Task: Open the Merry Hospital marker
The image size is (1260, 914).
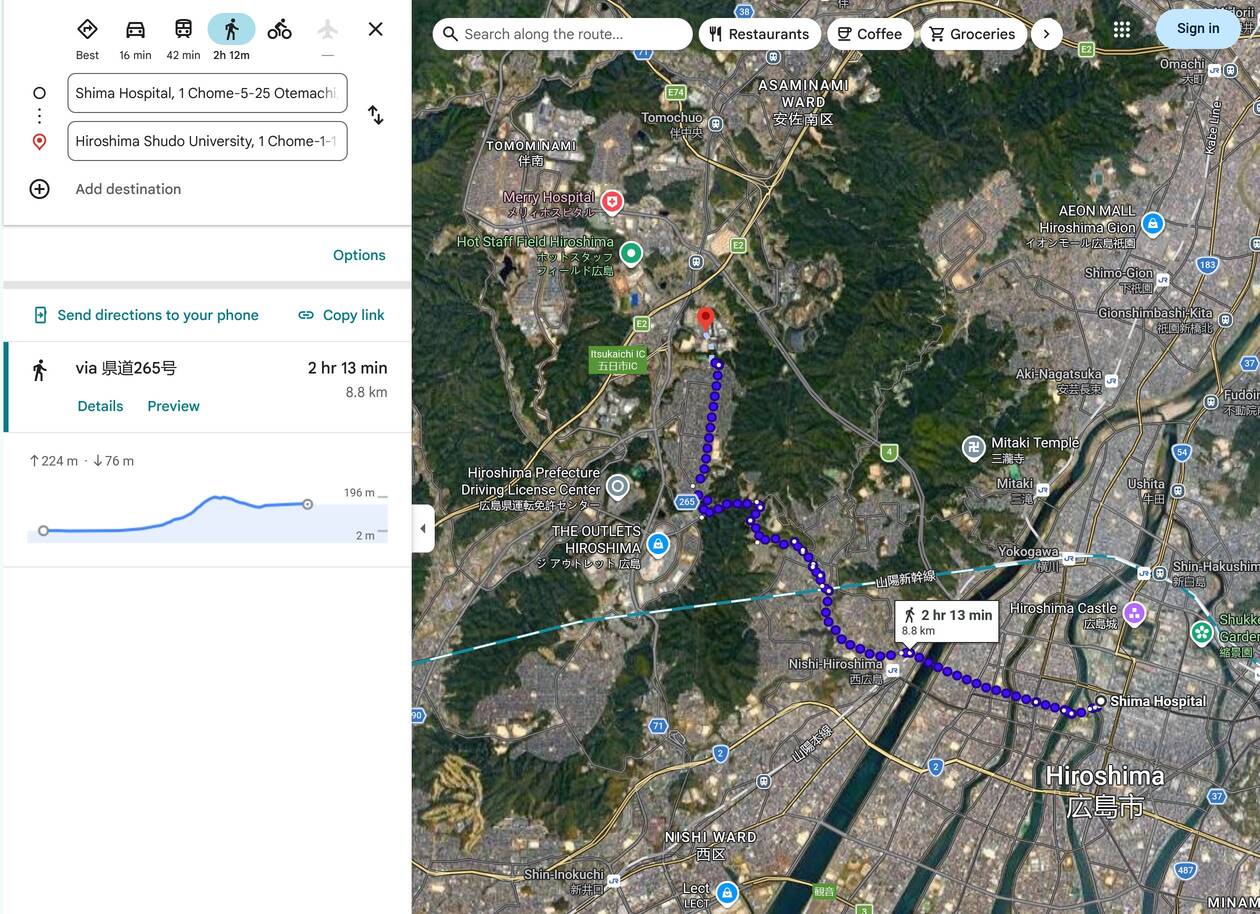Action: [612, 203]
